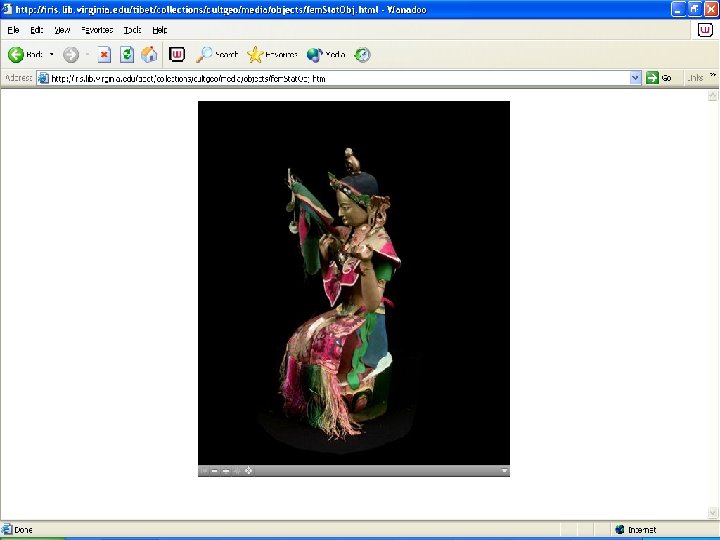Viewport: 720px width, 540px height.
Task: Open the Help menu
Action: 159,30
